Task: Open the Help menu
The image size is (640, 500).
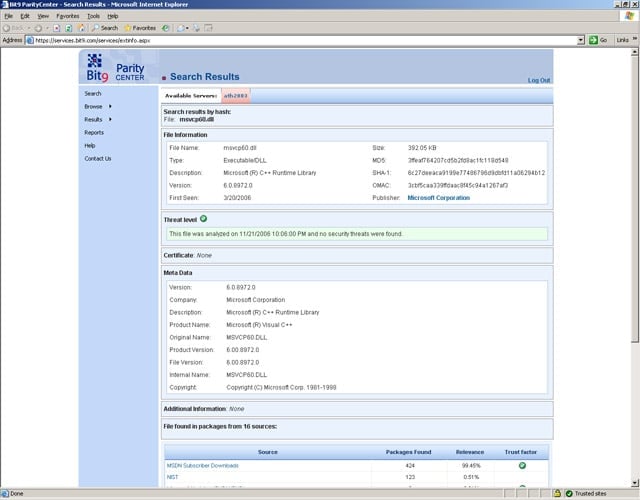Action: tap(113, 16)
